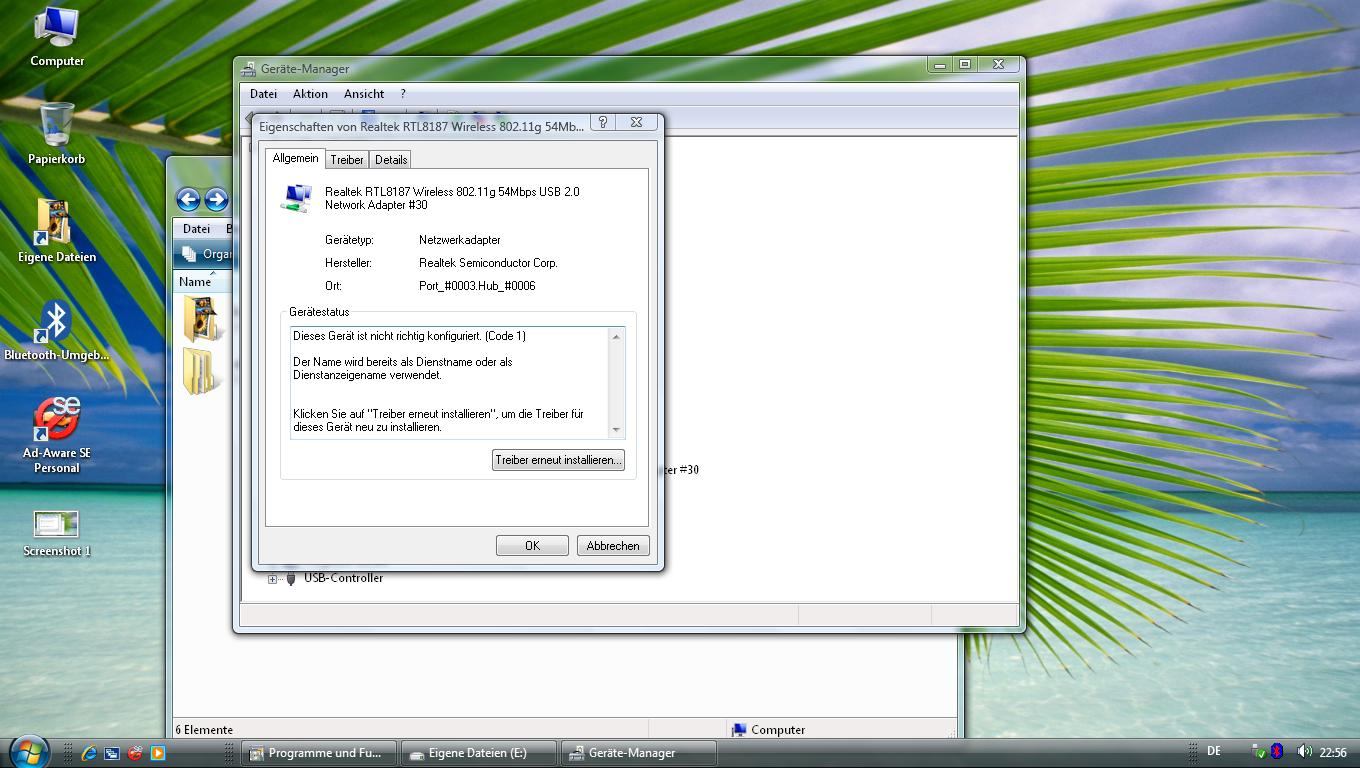This screenshot has height=768, width=1360.
Task: Click the Explorer window back arrow
Action: tap(188, 199)
